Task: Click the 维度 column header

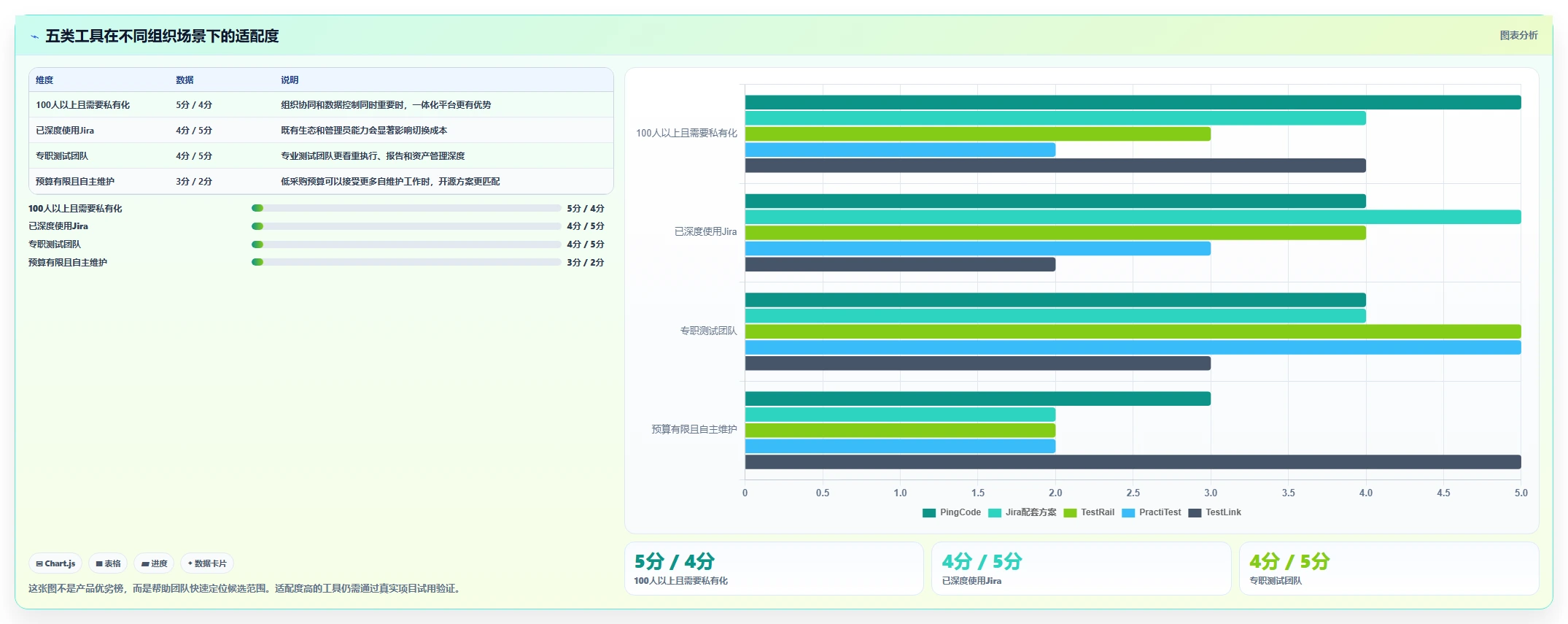Action: 44,80
